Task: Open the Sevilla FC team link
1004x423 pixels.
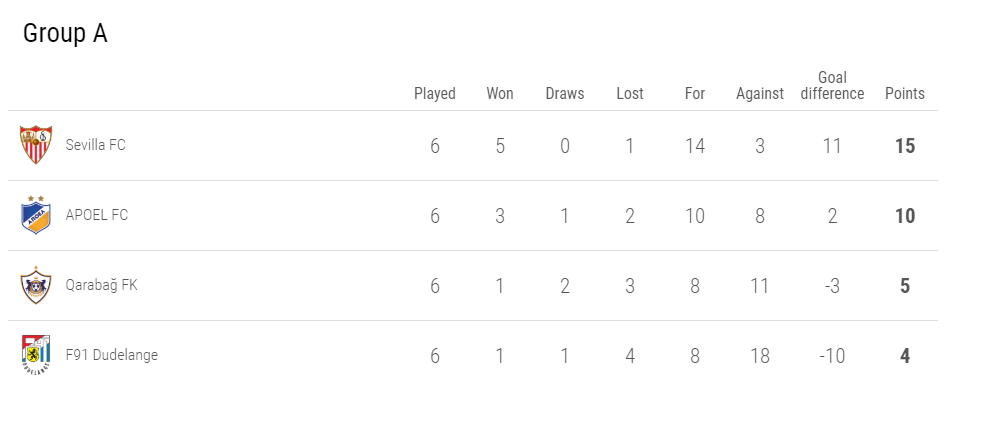Action: (95, 145)
